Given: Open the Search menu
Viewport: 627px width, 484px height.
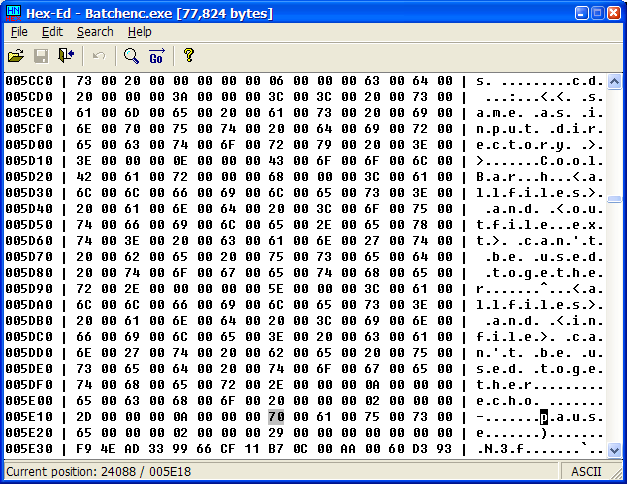Looking at the screenshot, I should click(x=95, y=32).
